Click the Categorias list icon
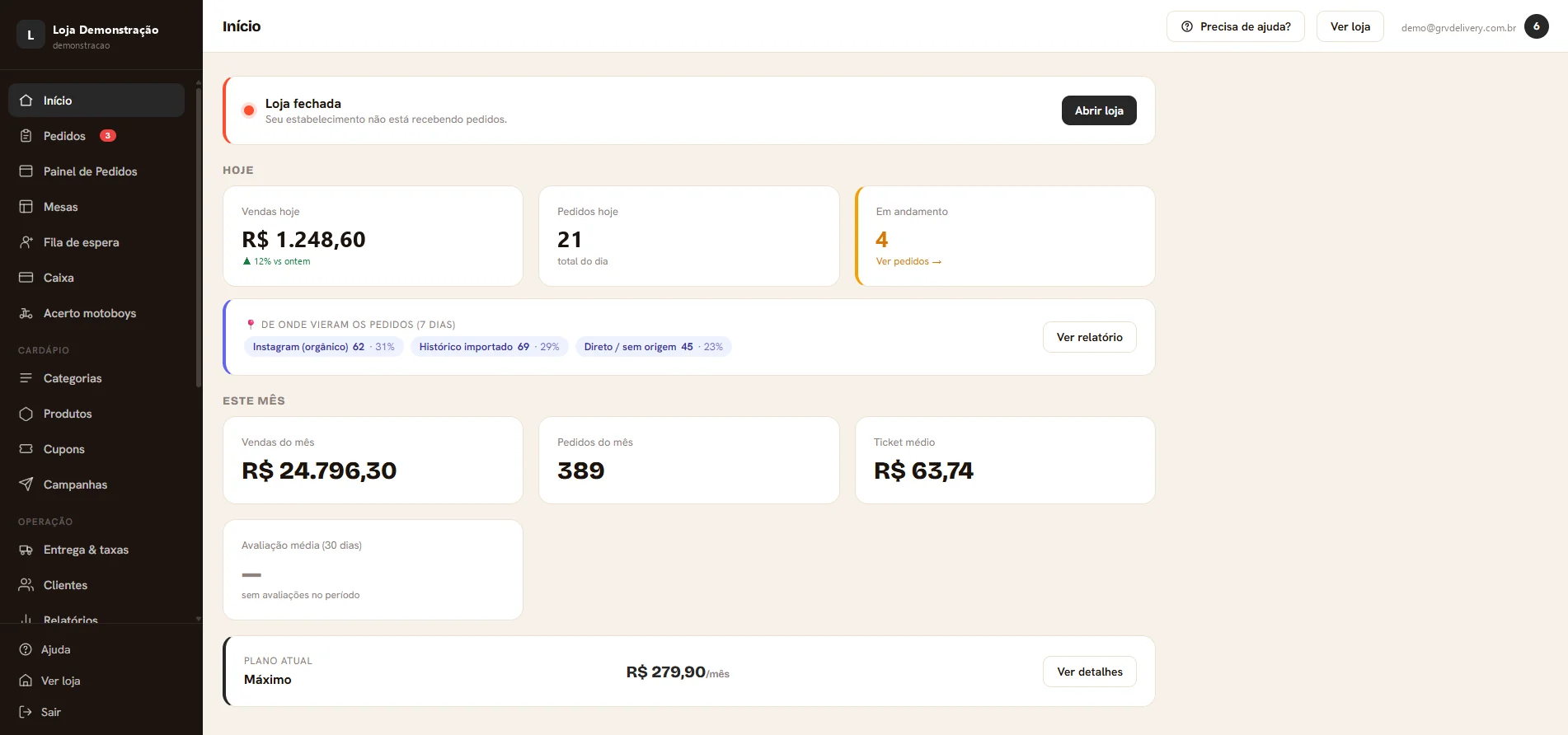Screen dimensions: 1568x735 26,378
